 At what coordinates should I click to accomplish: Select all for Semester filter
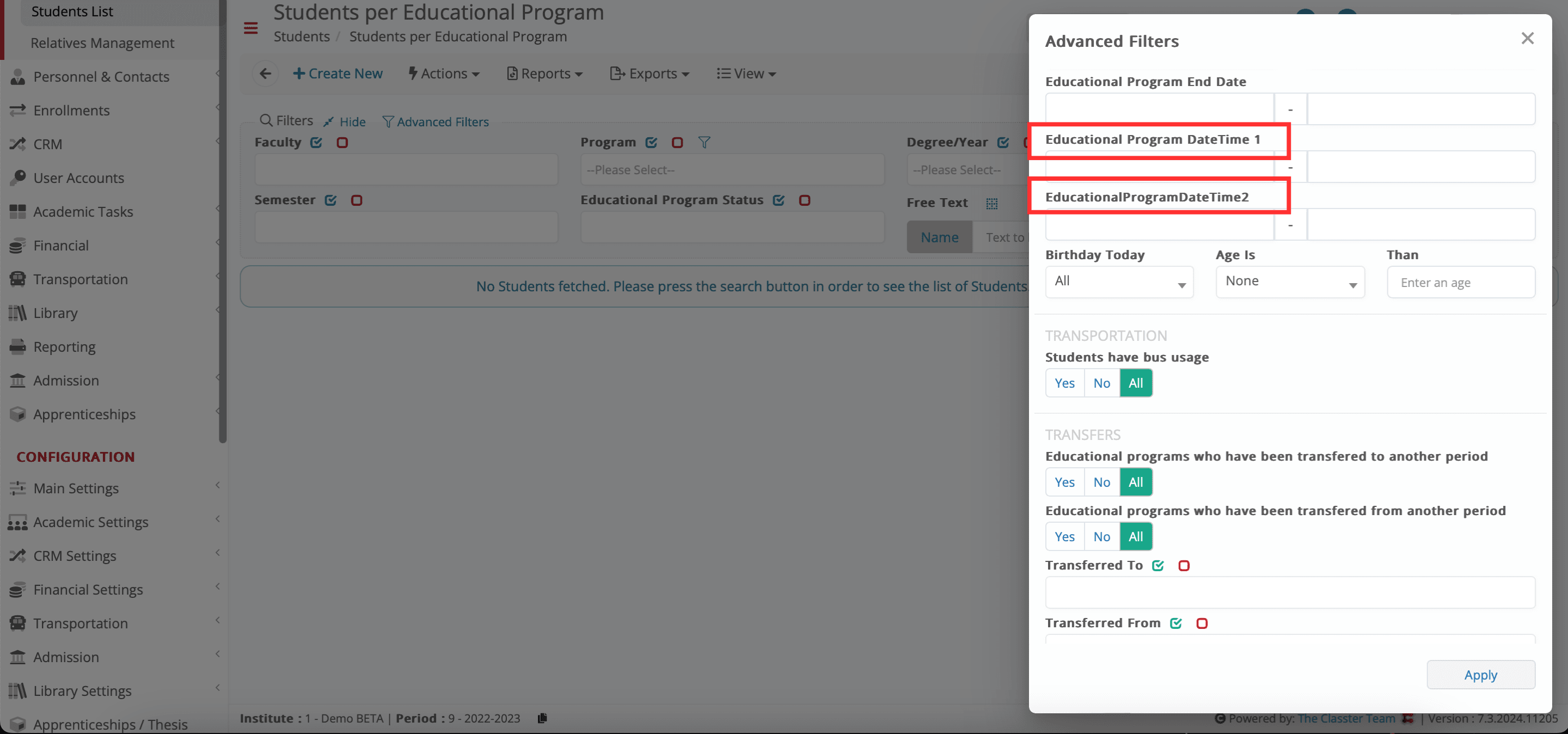pyautogui.click(x=330, y=200)
